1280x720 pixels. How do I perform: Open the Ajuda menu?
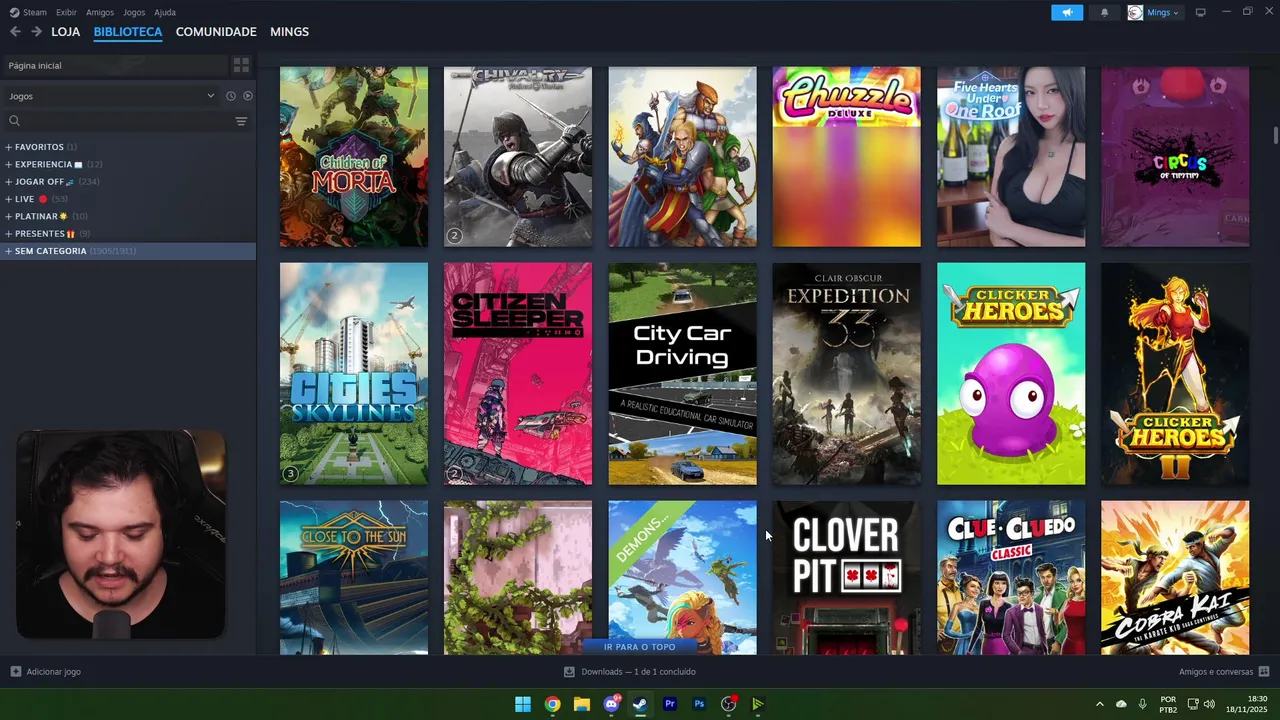[x=165, y=12]
